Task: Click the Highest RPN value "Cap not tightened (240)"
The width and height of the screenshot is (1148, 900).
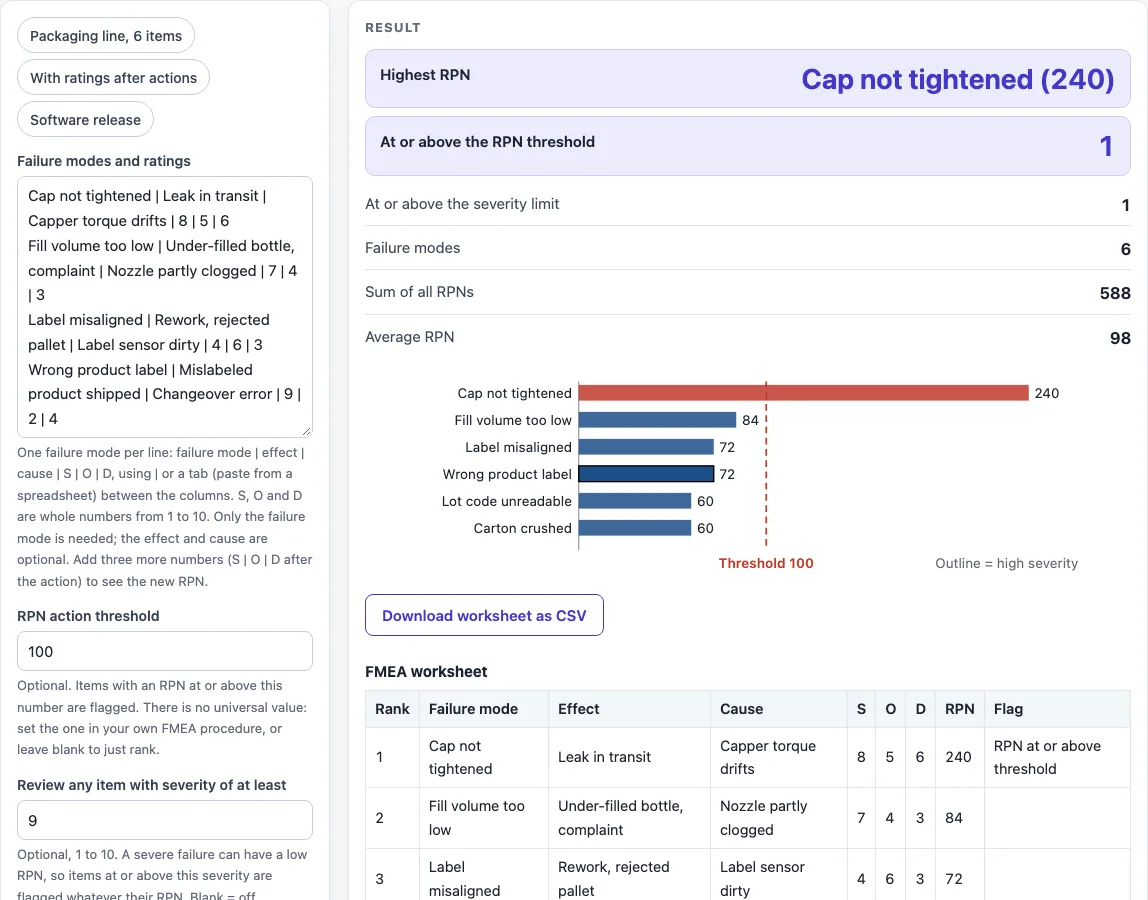Action: 957,79
